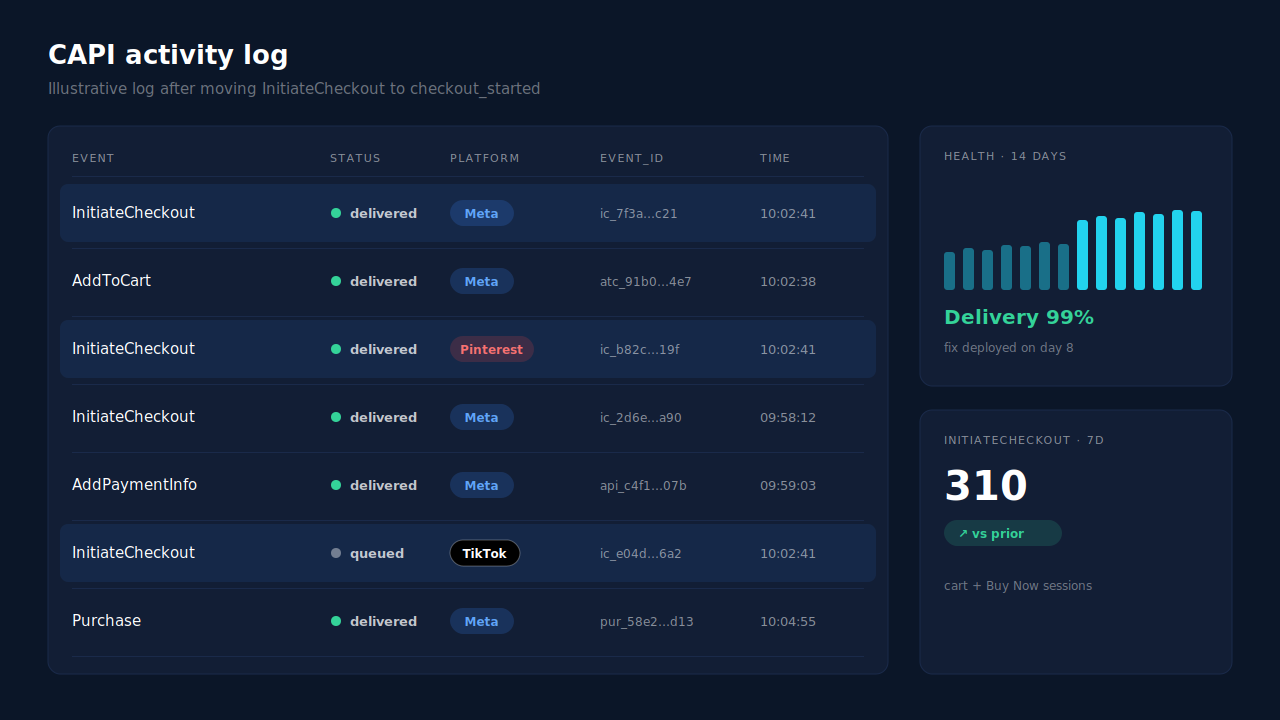Viewport: 1280px width, 720px height.
Task: Click the green status dot in the Pinterest row
Action: pos(336,349)
